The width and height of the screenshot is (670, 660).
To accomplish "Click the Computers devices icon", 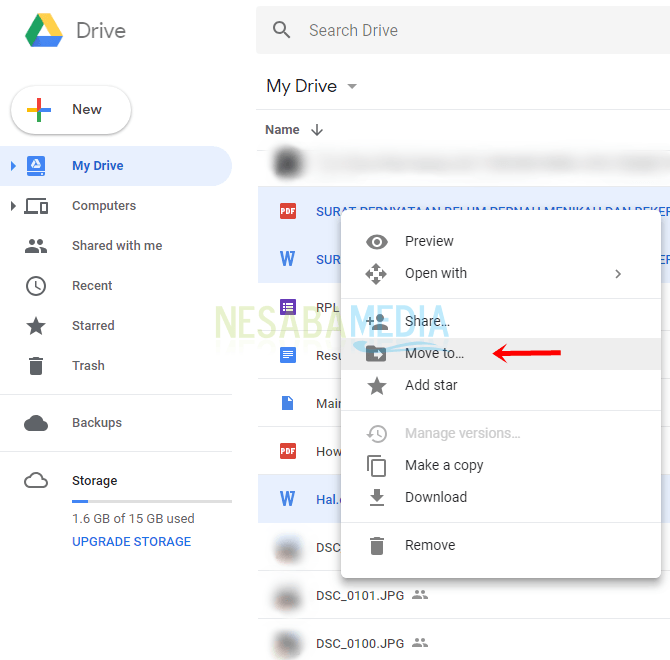I will 36,206.
